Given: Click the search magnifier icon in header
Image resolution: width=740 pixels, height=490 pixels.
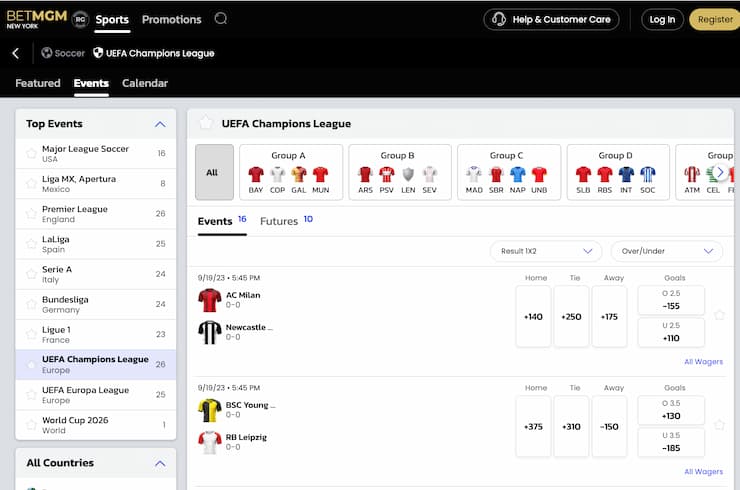Looking at the screenshot, I should point(221,19).
